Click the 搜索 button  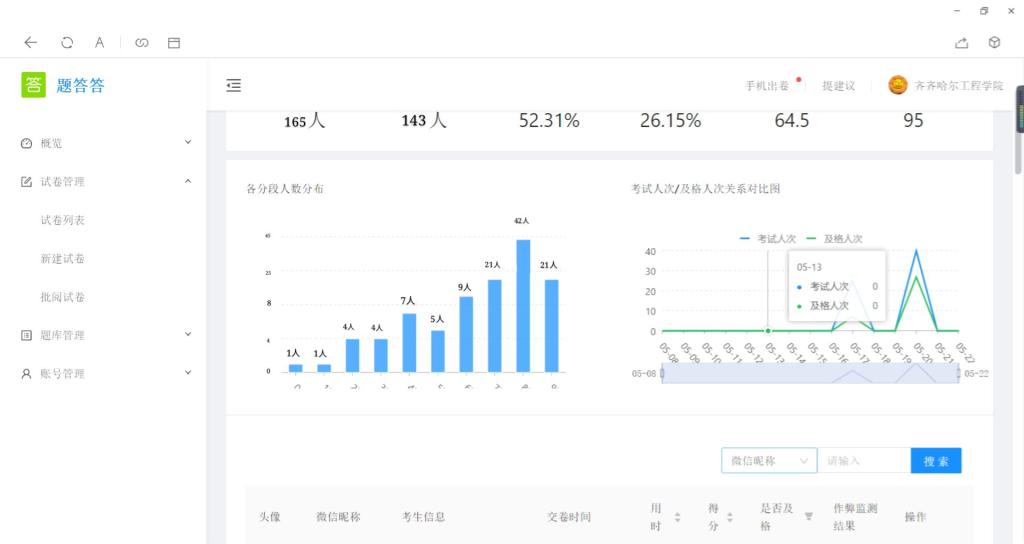coord(935,461)
